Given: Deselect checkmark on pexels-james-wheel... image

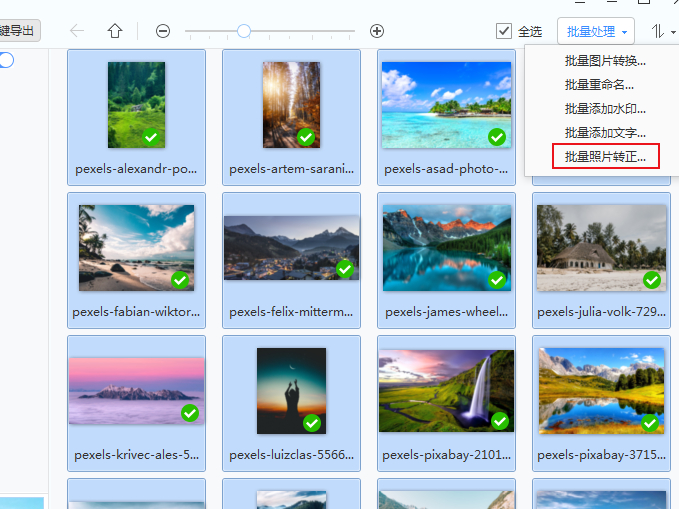Looking at the screenshot, I should coord(497,280).
